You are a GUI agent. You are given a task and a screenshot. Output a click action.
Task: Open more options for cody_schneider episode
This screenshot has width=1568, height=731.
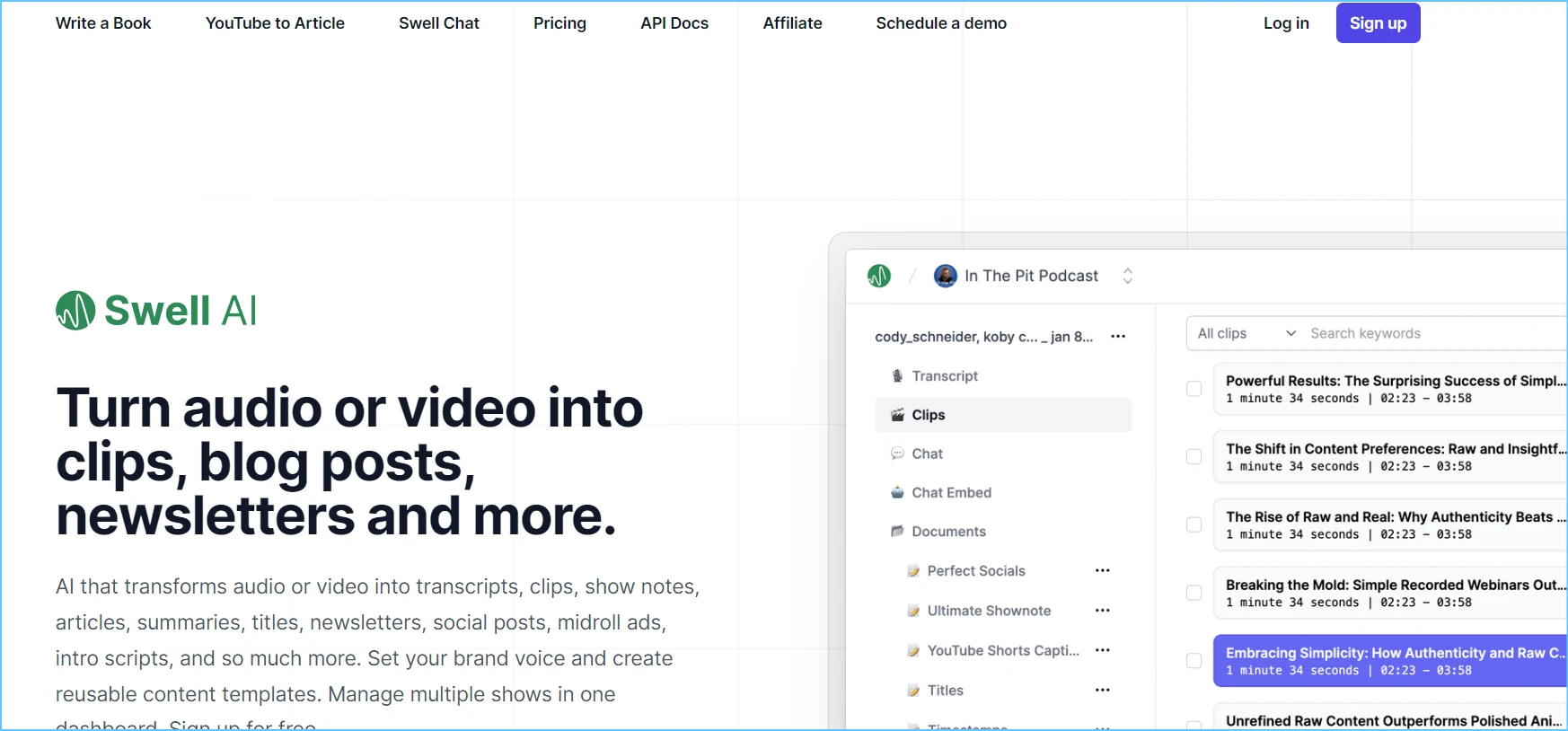[x=1118, y=337]
